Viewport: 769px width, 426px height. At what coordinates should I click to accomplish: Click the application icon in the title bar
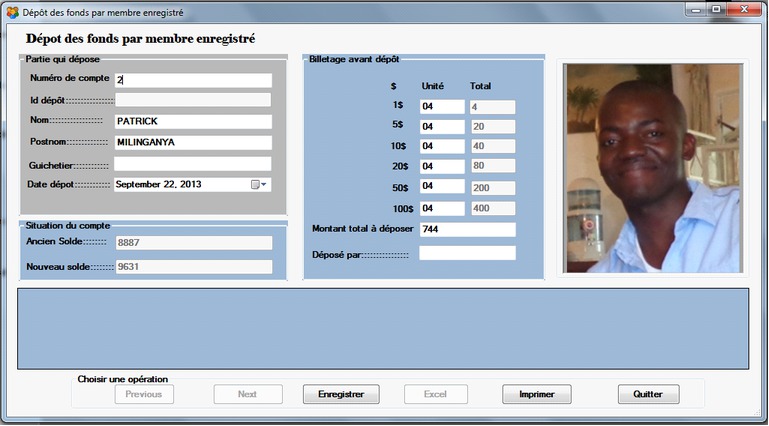pos(12,12)
